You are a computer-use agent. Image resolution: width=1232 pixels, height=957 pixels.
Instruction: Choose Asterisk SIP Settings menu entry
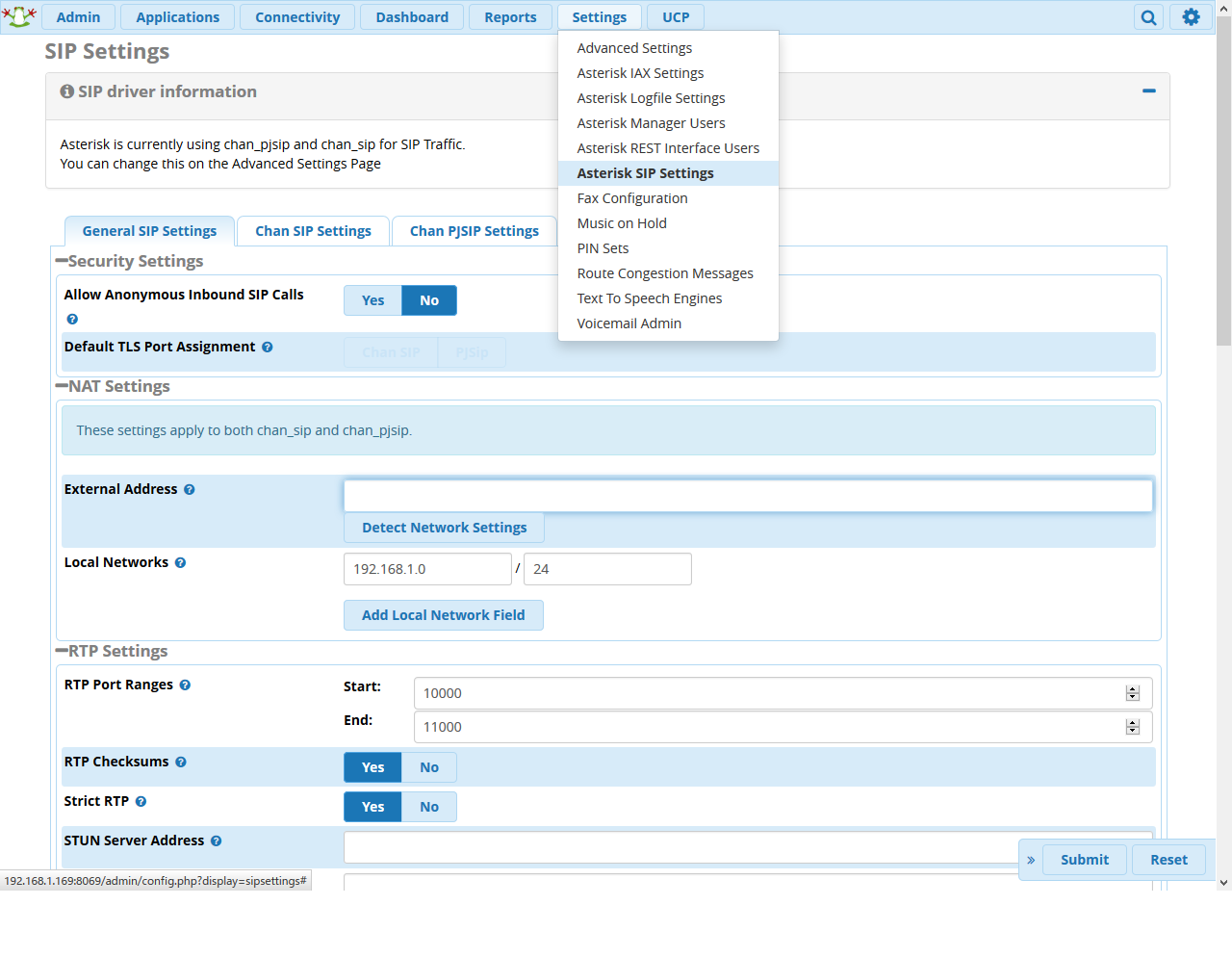[x=668, y=173]
